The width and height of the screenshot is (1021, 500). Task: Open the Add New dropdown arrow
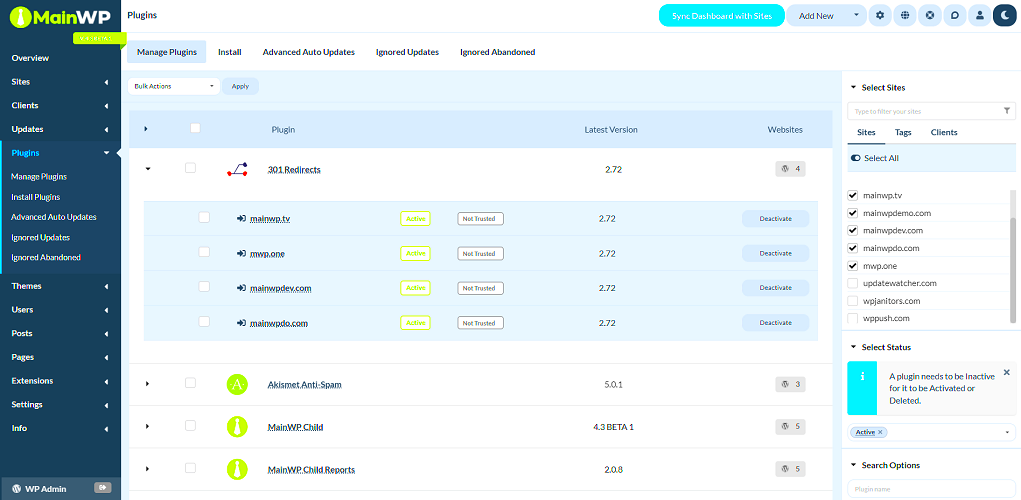(856, 15)
